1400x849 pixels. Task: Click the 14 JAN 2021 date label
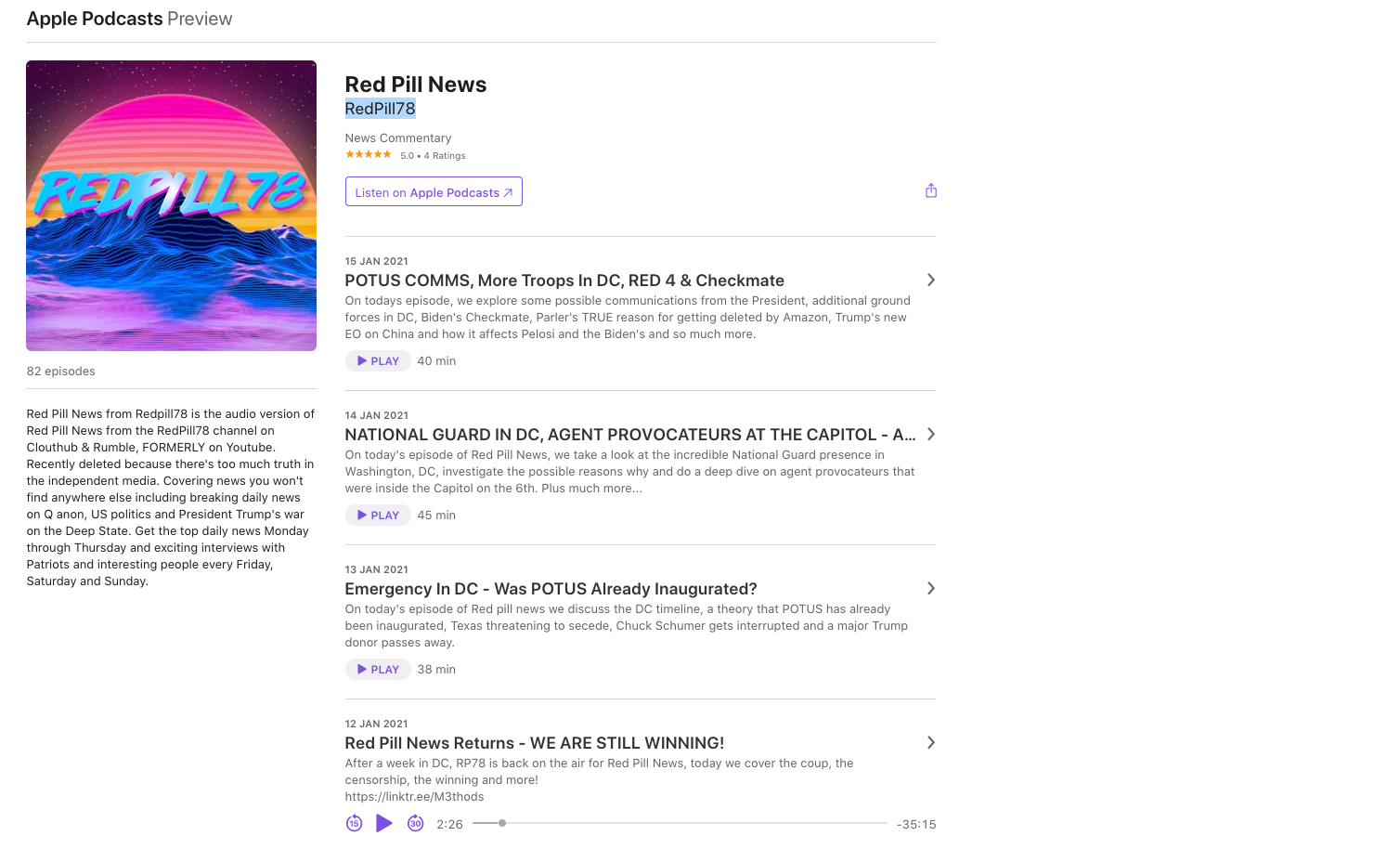[x=376, y=415]
